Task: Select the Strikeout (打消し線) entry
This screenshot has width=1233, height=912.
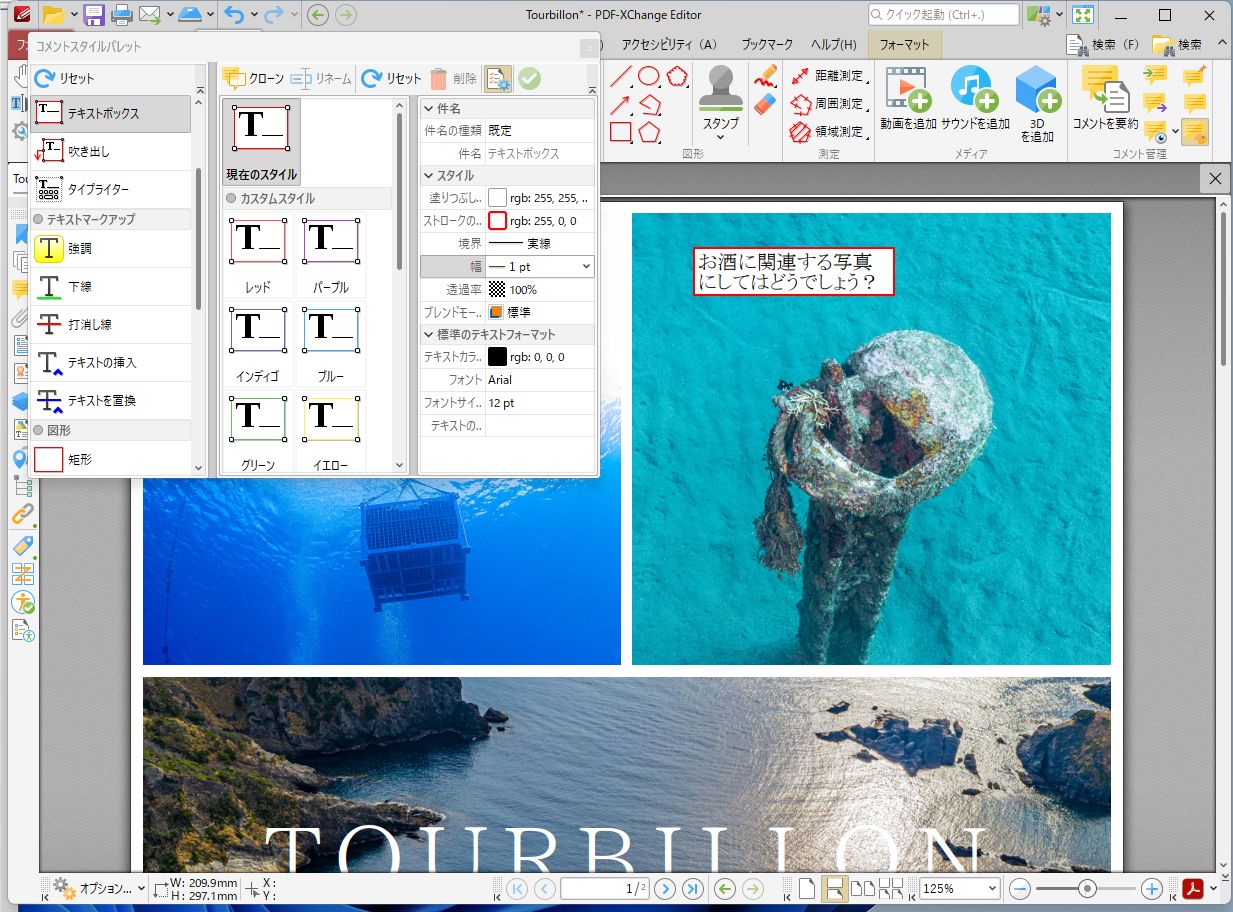Action: (110, 325)
